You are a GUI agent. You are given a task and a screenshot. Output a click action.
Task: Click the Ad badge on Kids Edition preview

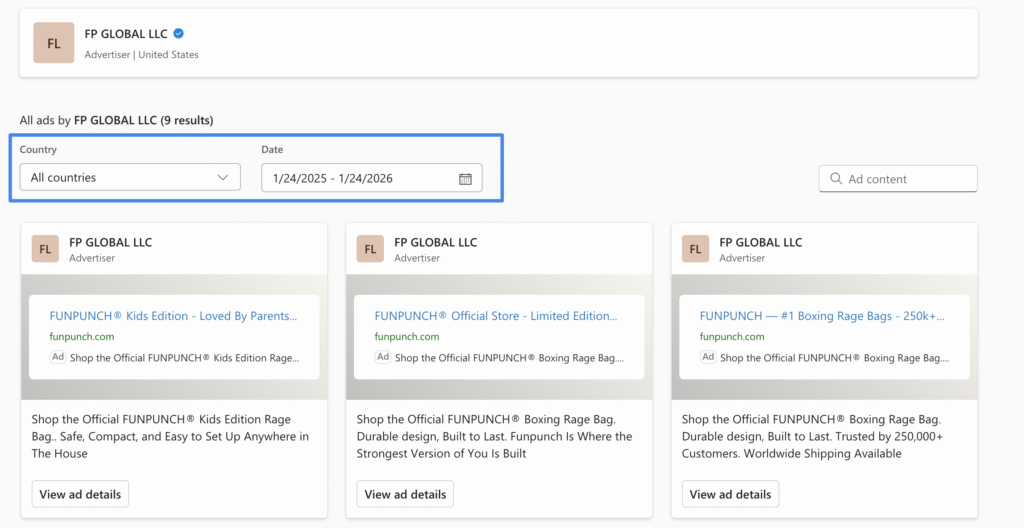[58, 357]
